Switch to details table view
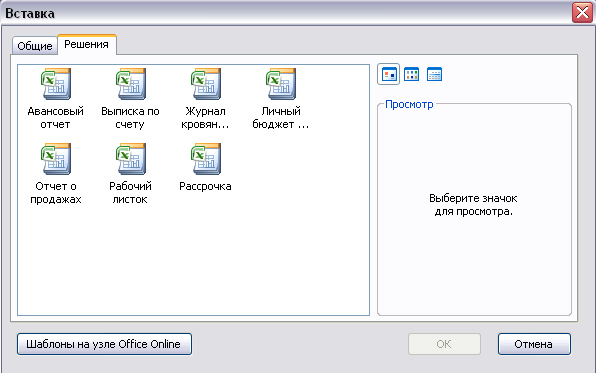Image resolution: width=596 pixels, height=373 pixels. click(434, 74)
